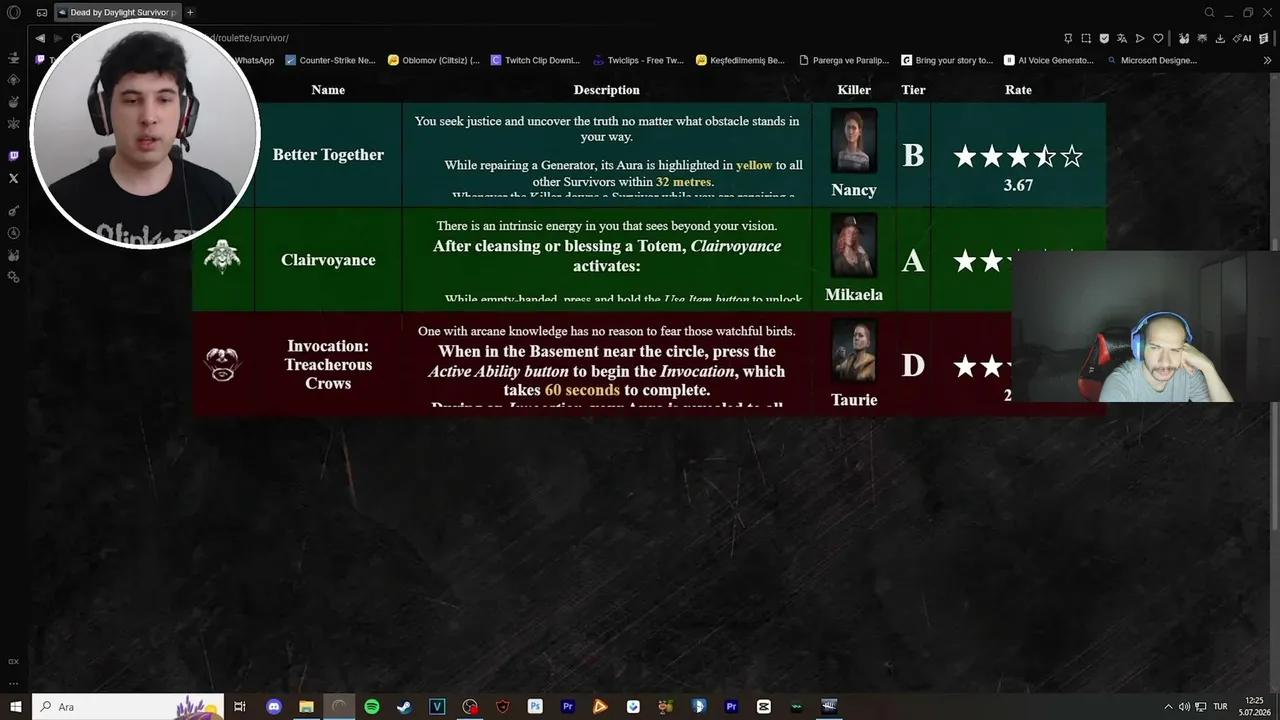Open the WhatsApp bookmark
1280x720 pixels.
254,60
